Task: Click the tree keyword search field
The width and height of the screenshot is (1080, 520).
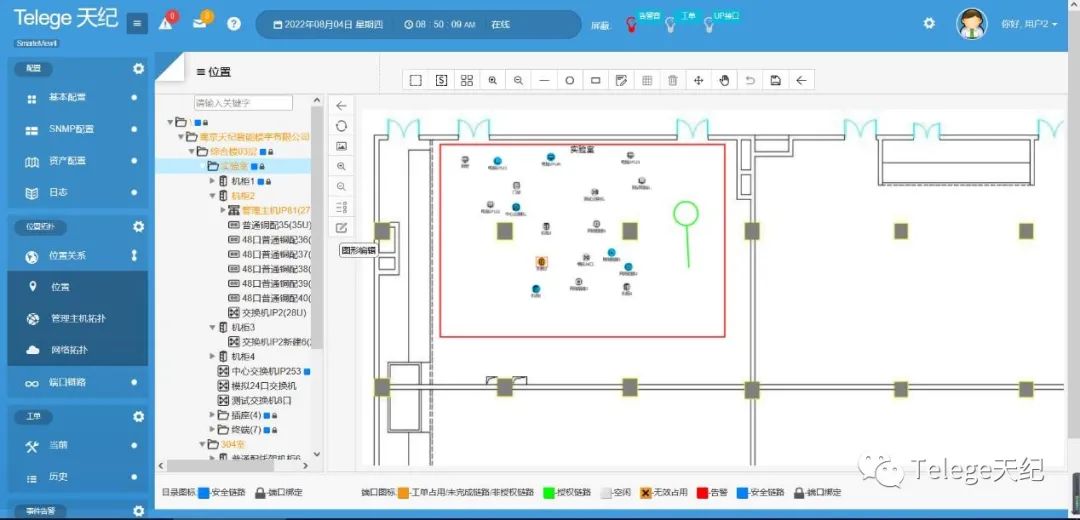Action: [243, 103]
